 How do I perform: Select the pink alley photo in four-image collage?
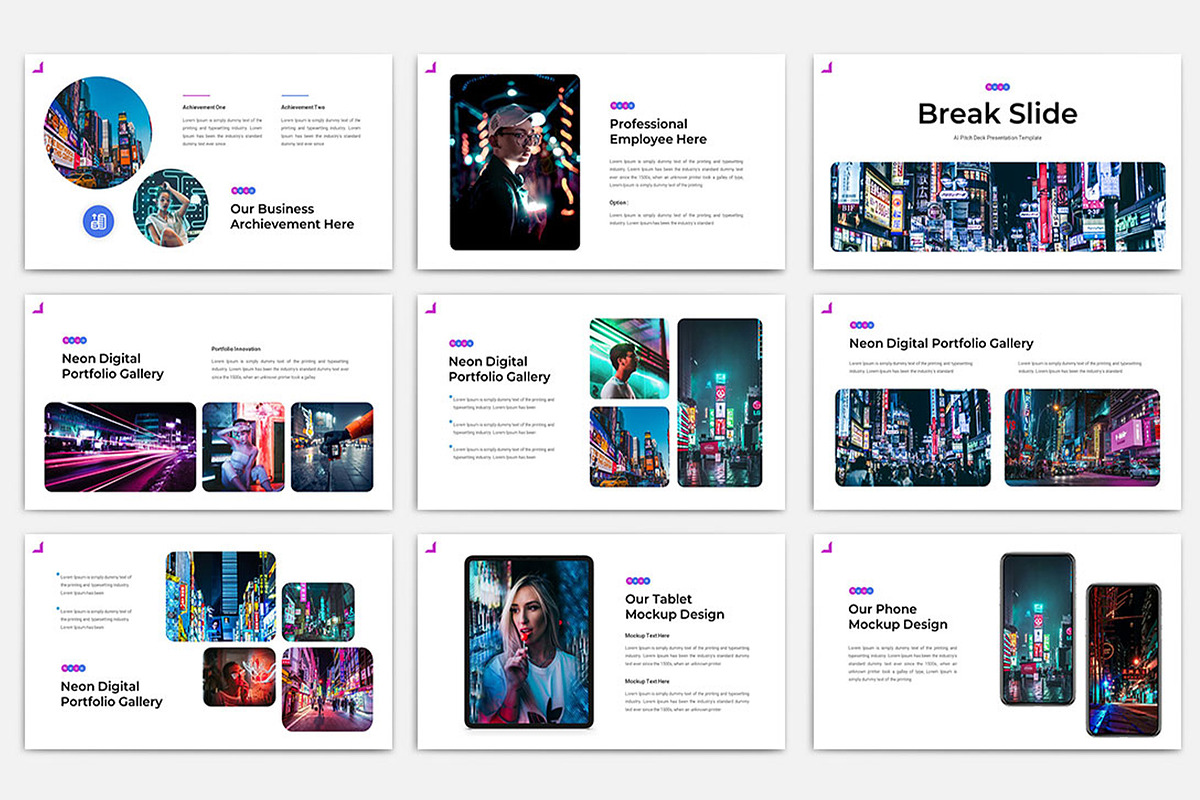click(328, 689)
